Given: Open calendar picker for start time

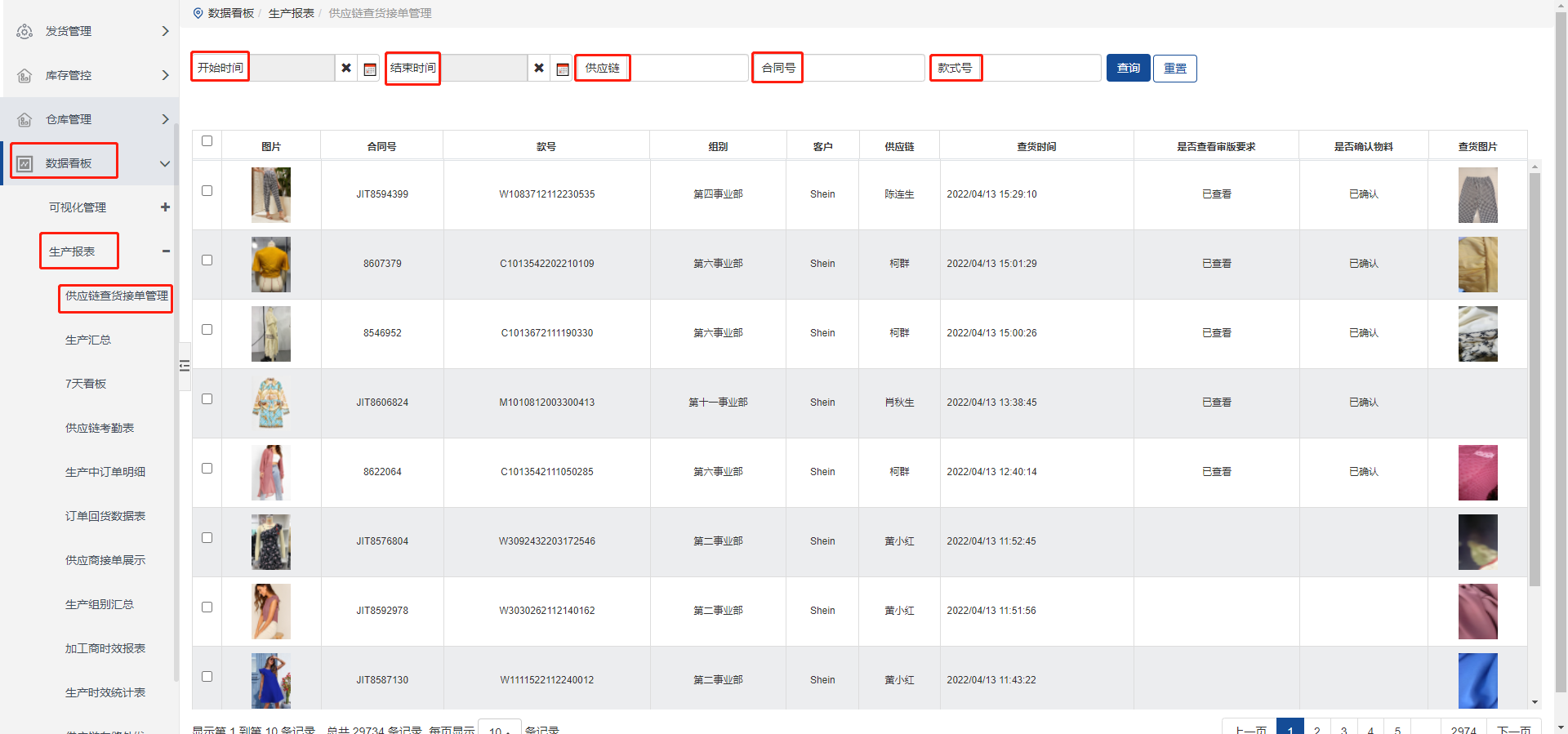Looking at the screenshot, I should [x=370, y=69].
